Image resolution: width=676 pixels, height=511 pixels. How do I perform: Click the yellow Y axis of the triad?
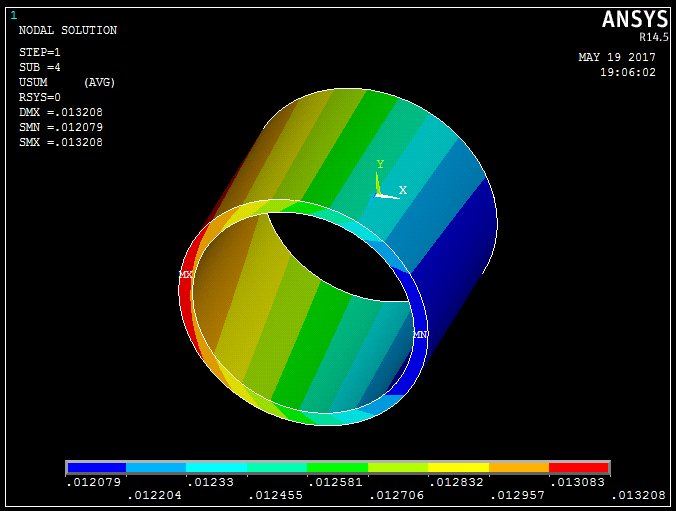[x=378, y=180]
